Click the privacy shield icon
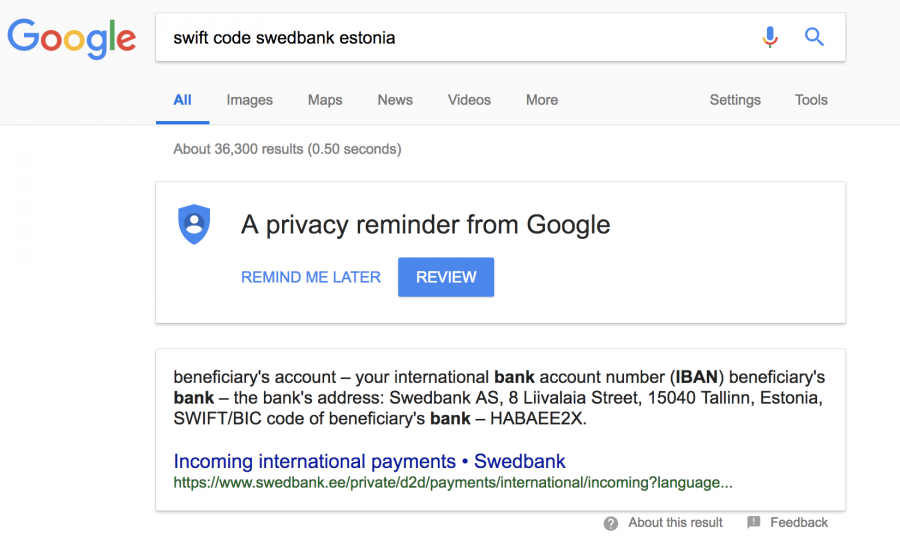900x540 pixels. pos(194,224)
